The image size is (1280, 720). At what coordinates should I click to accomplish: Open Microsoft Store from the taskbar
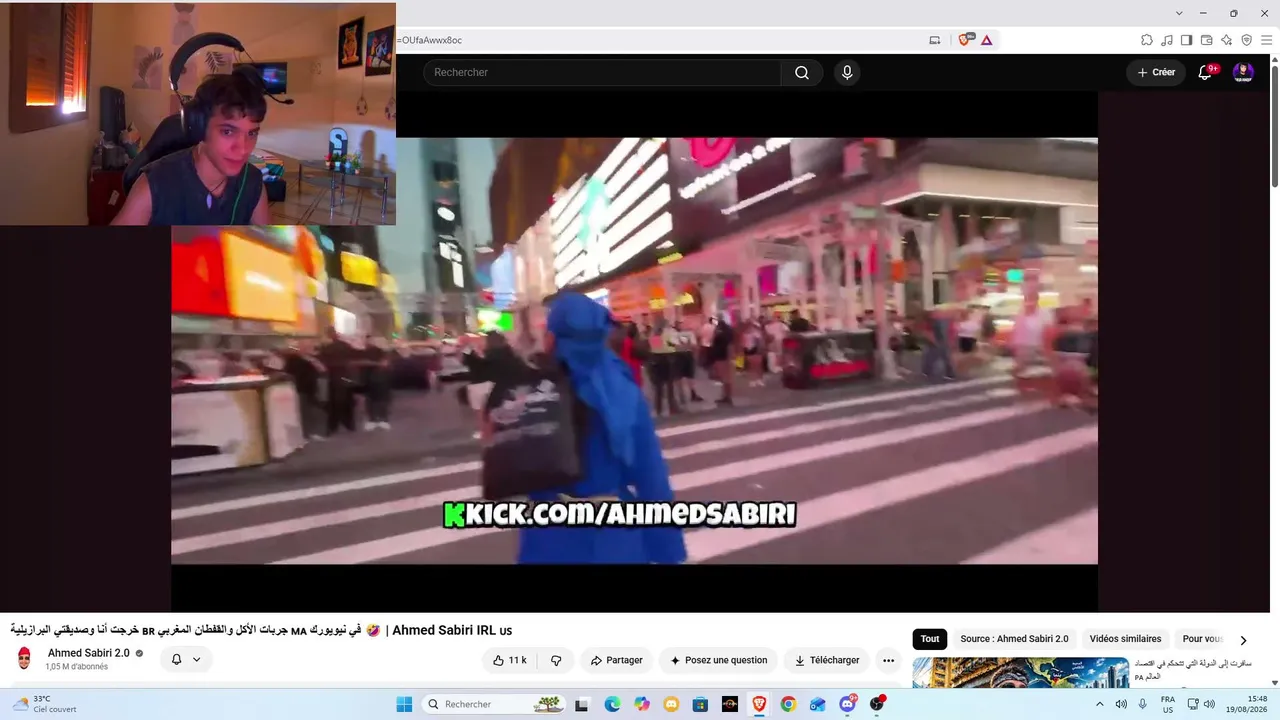click(x=700, y=704)
